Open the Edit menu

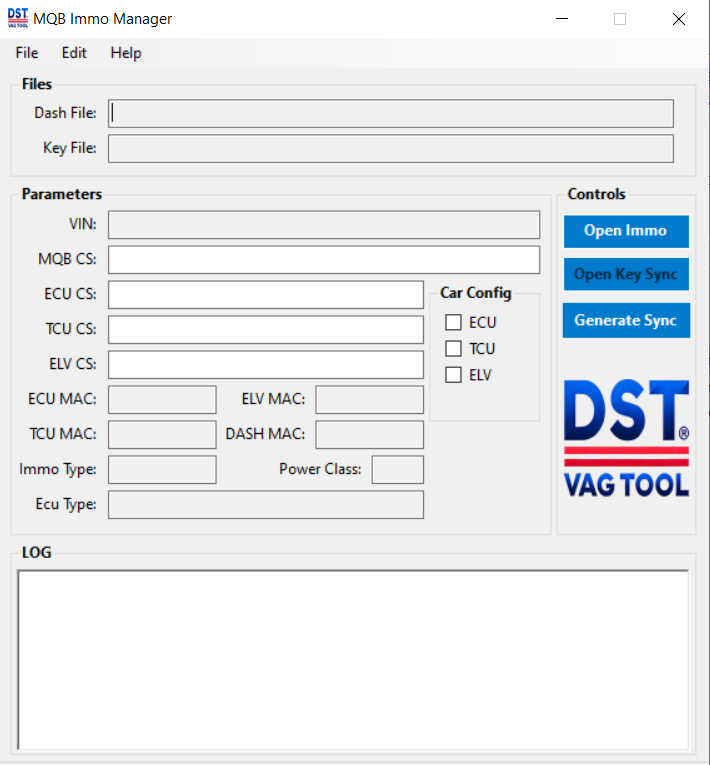point(74,53)
